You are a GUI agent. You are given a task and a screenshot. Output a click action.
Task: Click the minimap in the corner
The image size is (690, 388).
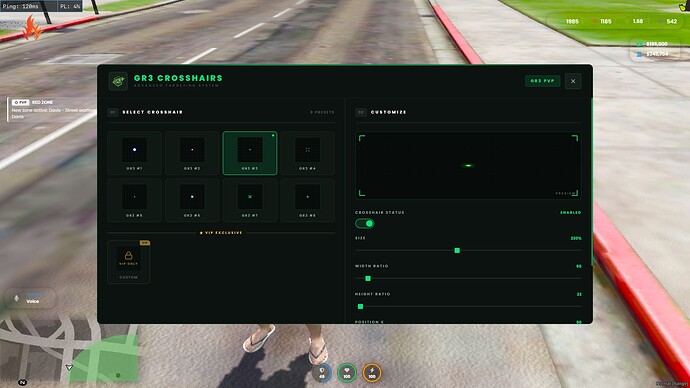click(x=69, y=350)
